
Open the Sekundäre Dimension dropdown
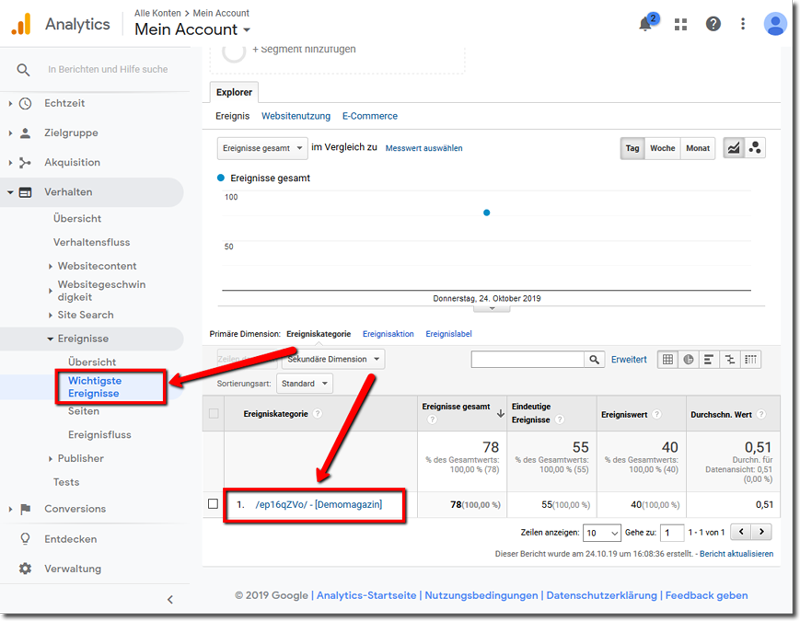pos(334,359)
